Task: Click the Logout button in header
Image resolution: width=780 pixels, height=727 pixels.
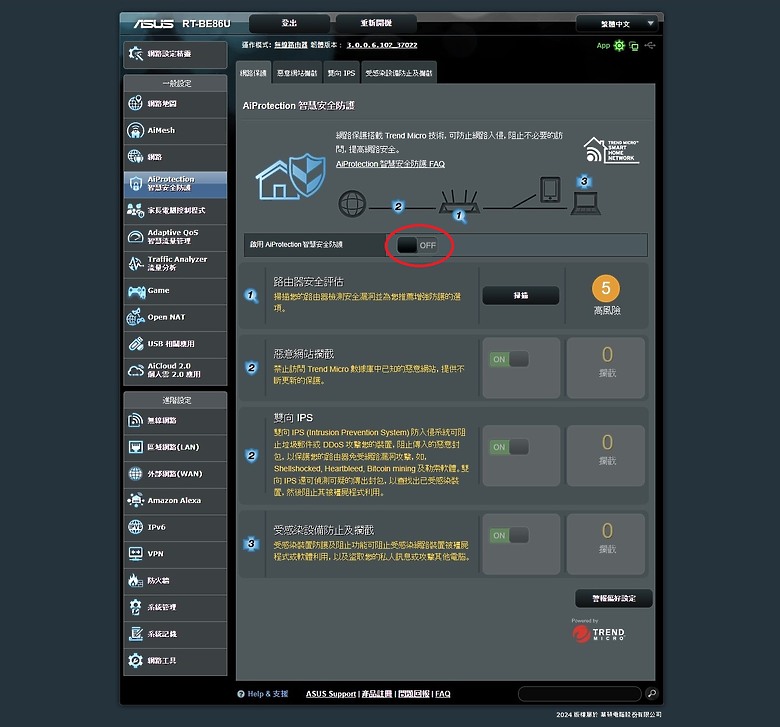Action: pyautogui.click(x=289, y=23)
